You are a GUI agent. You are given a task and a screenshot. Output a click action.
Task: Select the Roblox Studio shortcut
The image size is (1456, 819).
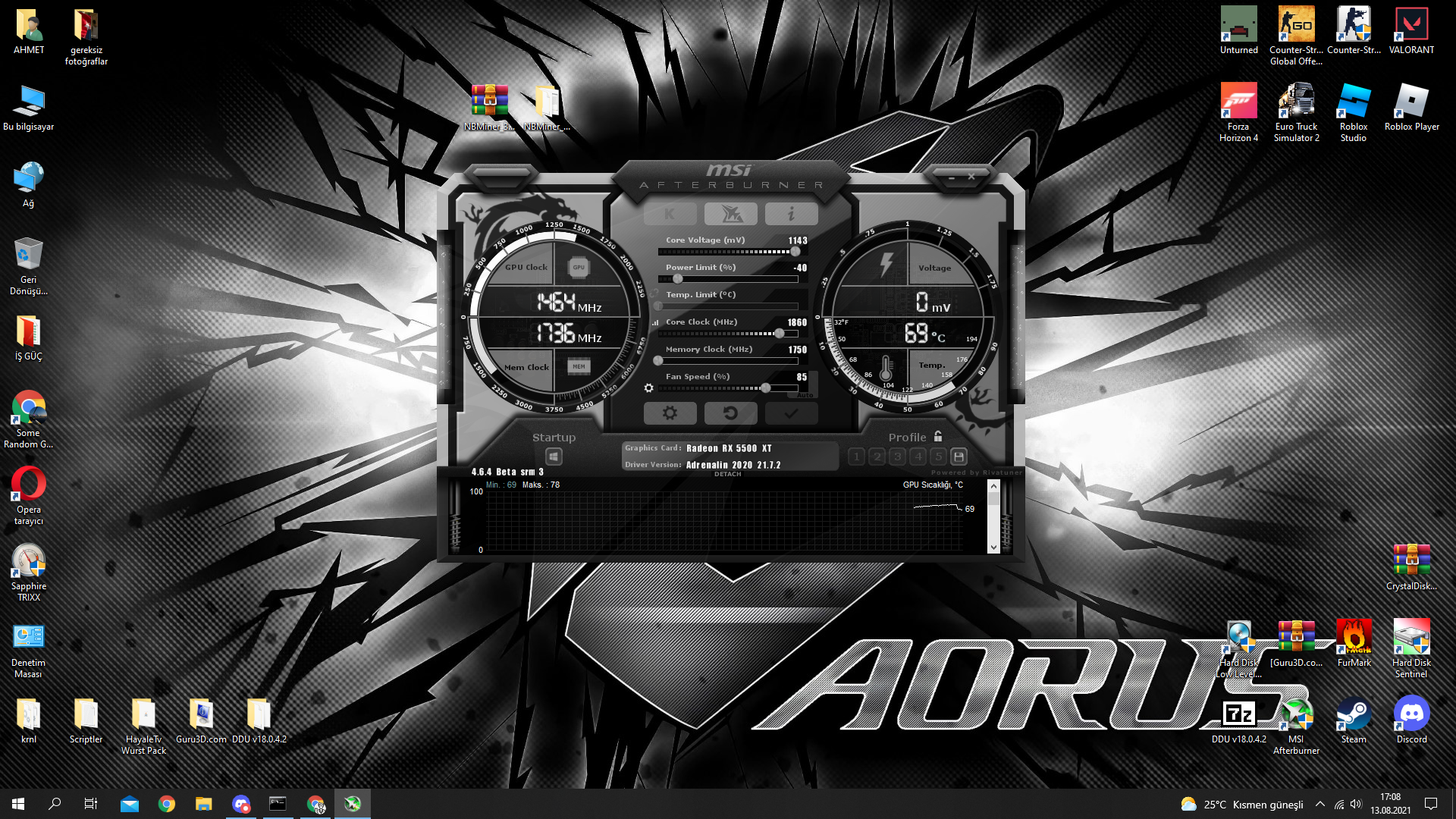tap(1354, 113)
